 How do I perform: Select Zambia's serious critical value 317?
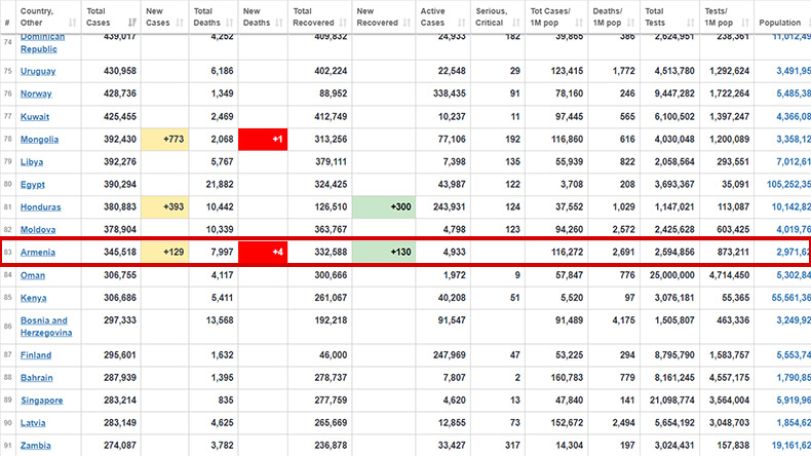513,445
